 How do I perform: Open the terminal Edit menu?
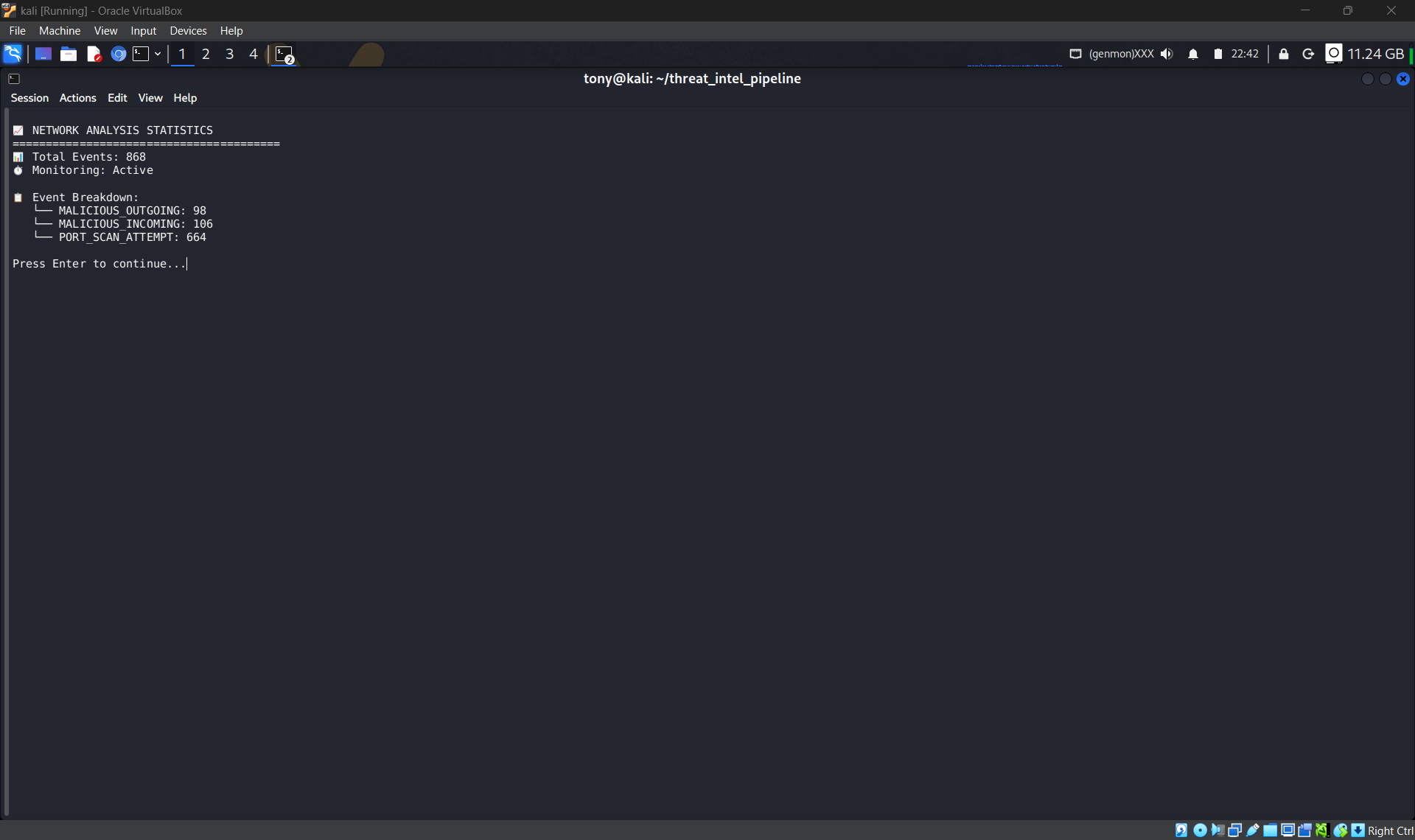(x=117, y=98)
